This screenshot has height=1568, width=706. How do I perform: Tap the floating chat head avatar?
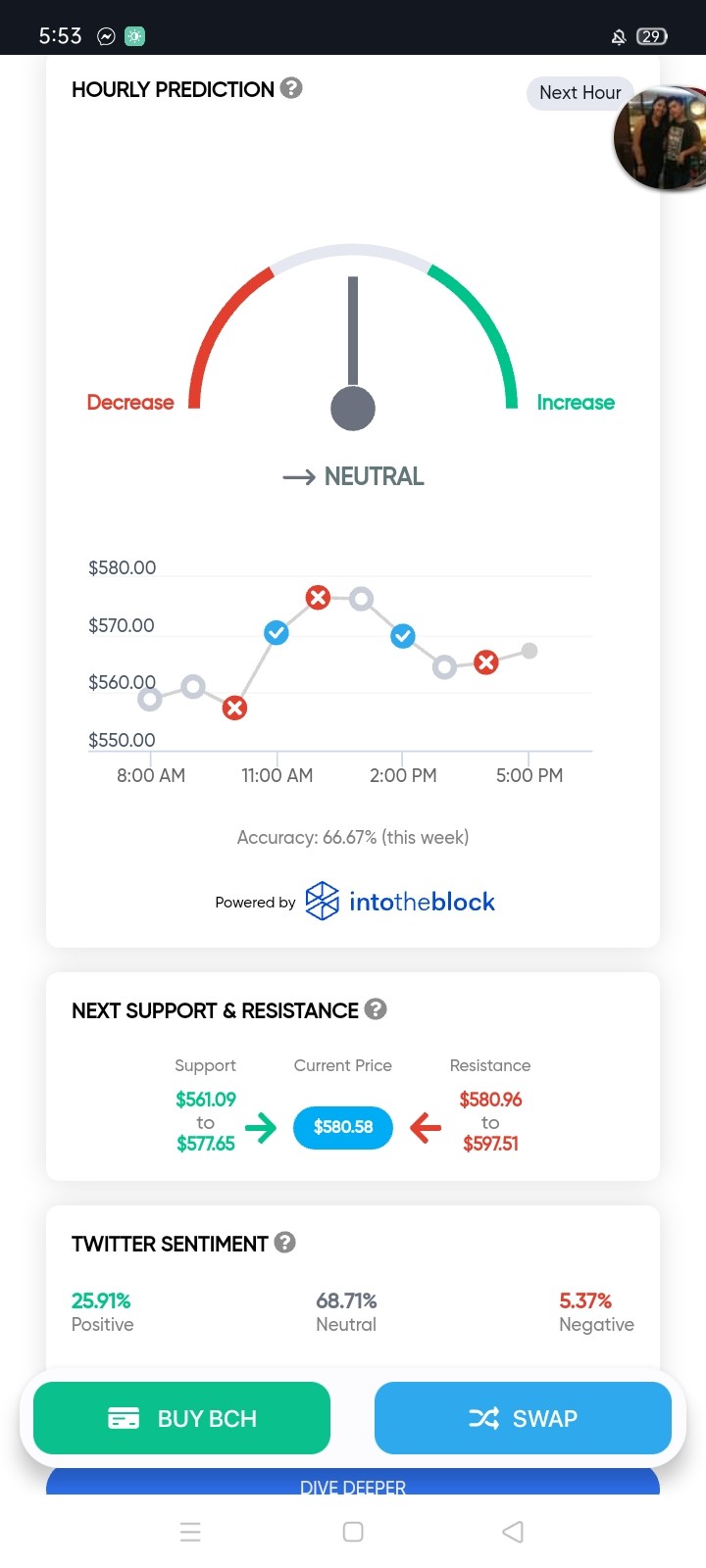[660, 137]
